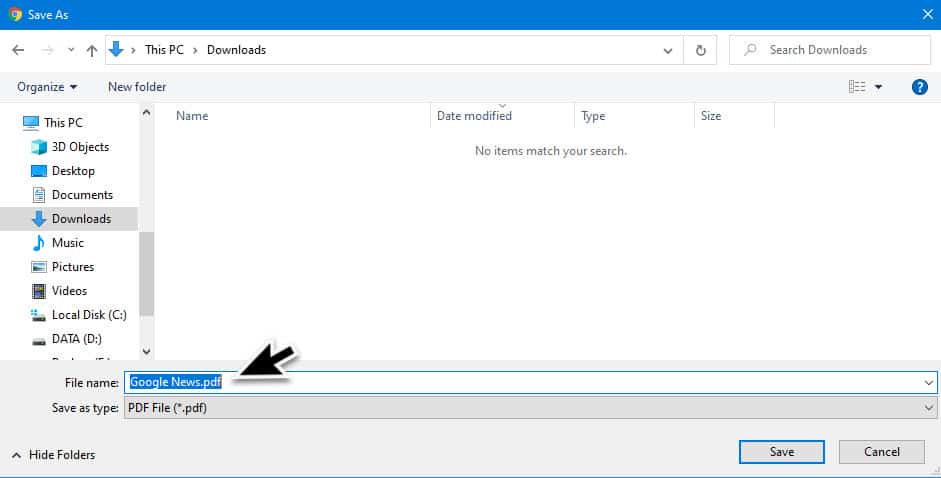Click sidebar scrollbar down arrow
Image resolution: width=941 pixels, height=478 pixels.
[x=146, y=352]
